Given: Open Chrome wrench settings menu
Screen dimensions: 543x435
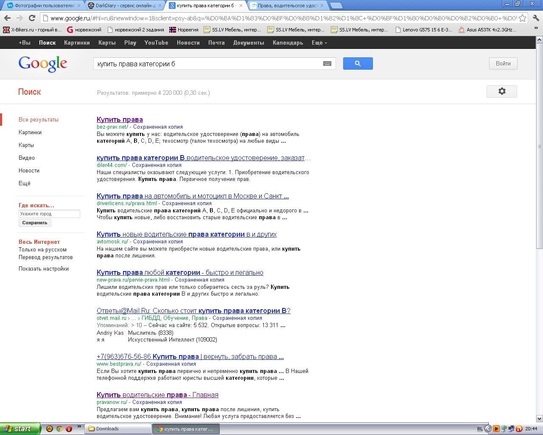Looking at the screenshot, I should coord(536,18).
